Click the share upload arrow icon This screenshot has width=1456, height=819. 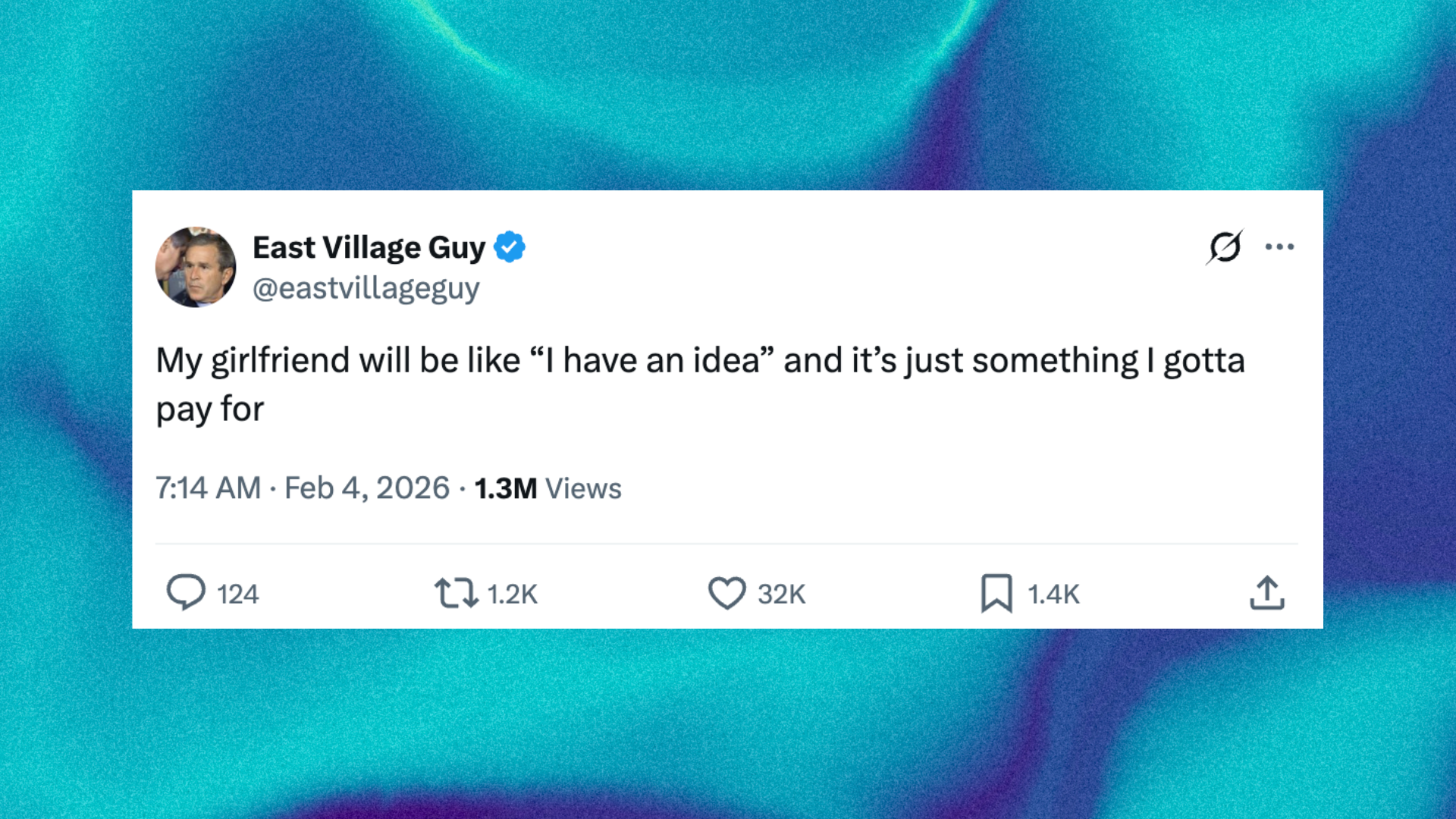tap(1267, 593)
